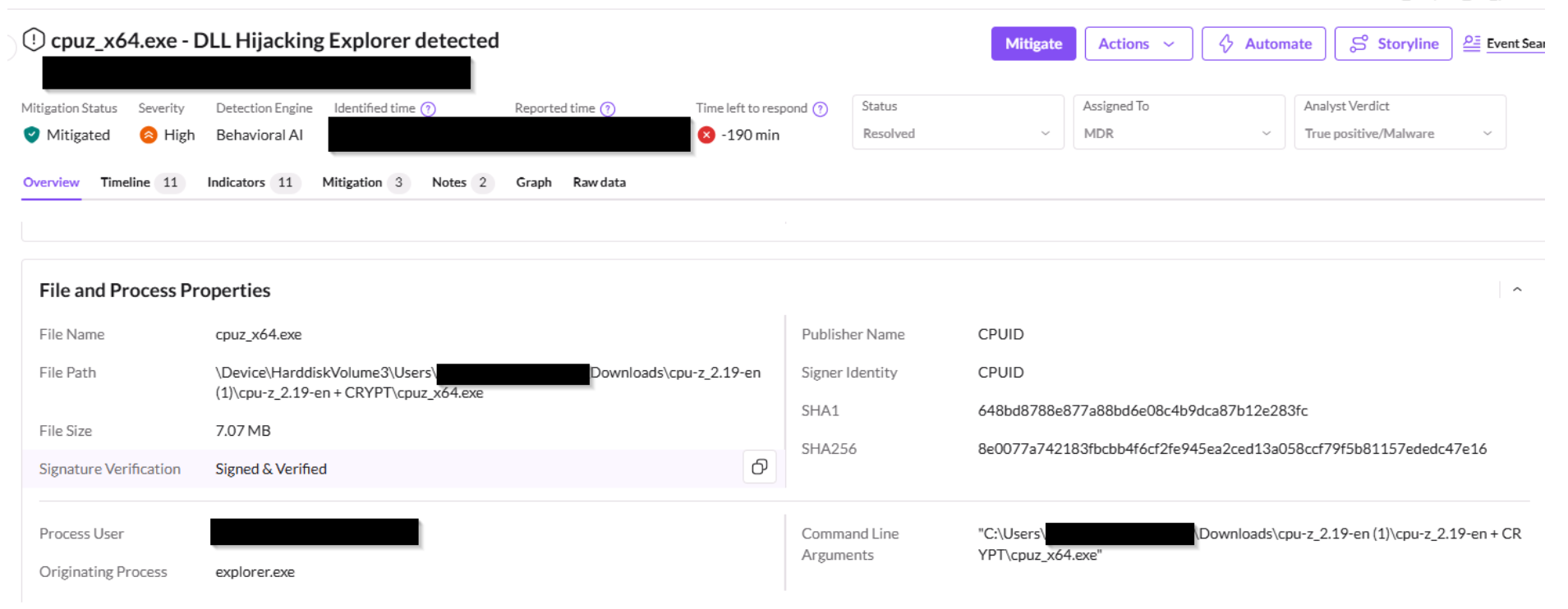Open the Assigned To dropdown showing MDR

coord(1178,133)
